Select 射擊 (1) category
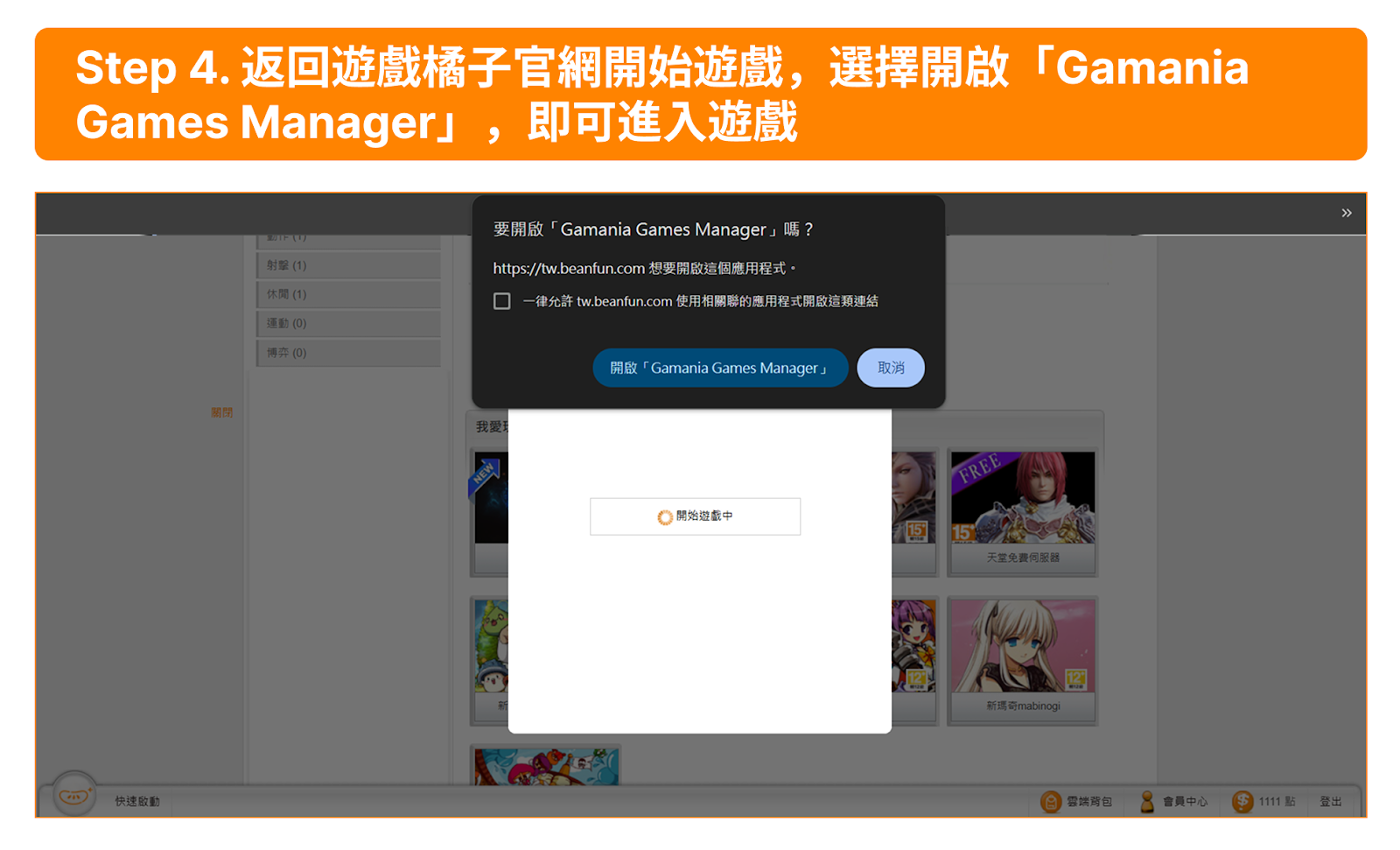Screen dimensions: 1400x850 [x=348, y=265]
